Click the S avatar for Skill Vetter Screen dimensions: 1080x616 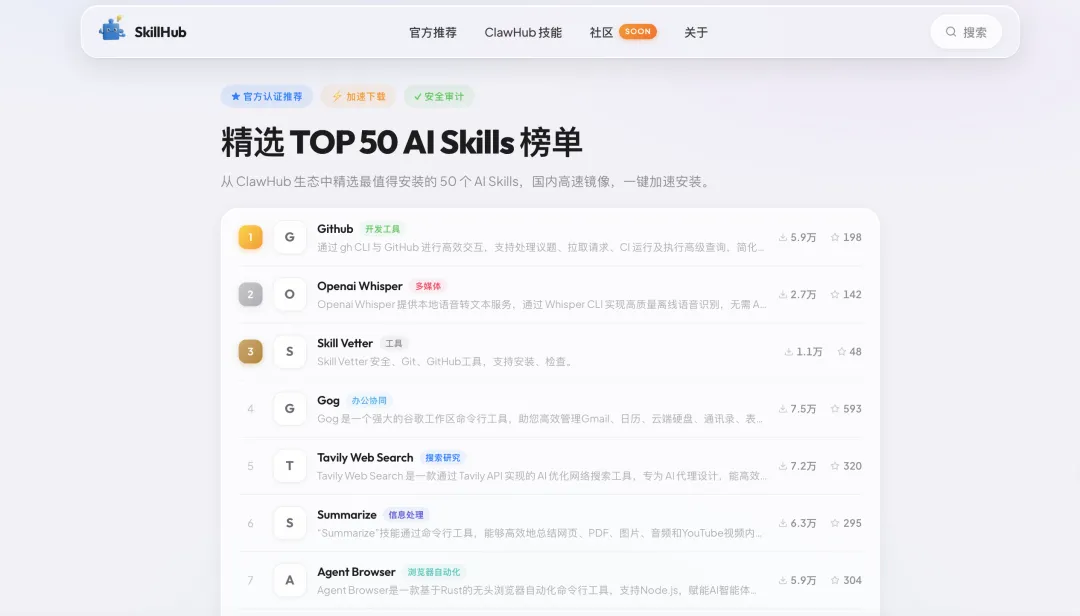tap(290, 351)
